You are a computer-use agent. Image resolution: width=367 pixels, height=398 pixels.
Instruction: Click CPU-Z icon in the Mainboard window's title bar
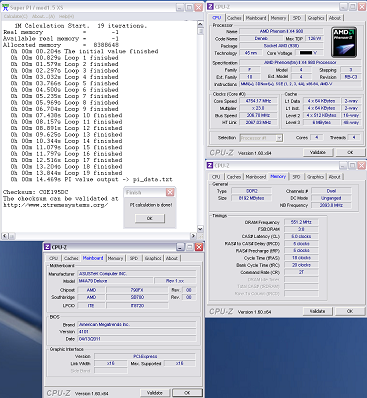[48, 247]
